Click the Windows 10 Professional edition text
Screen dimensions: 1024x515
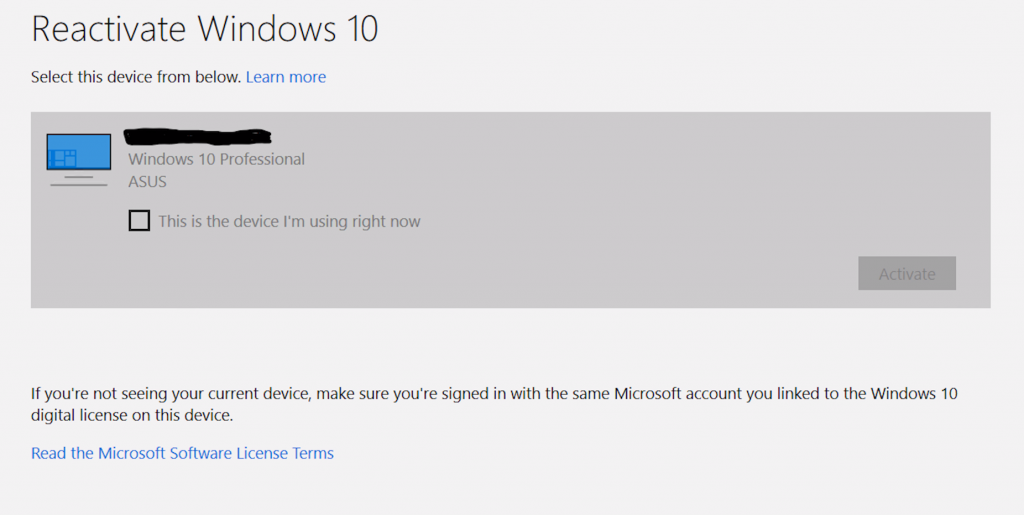coord(216,160)
